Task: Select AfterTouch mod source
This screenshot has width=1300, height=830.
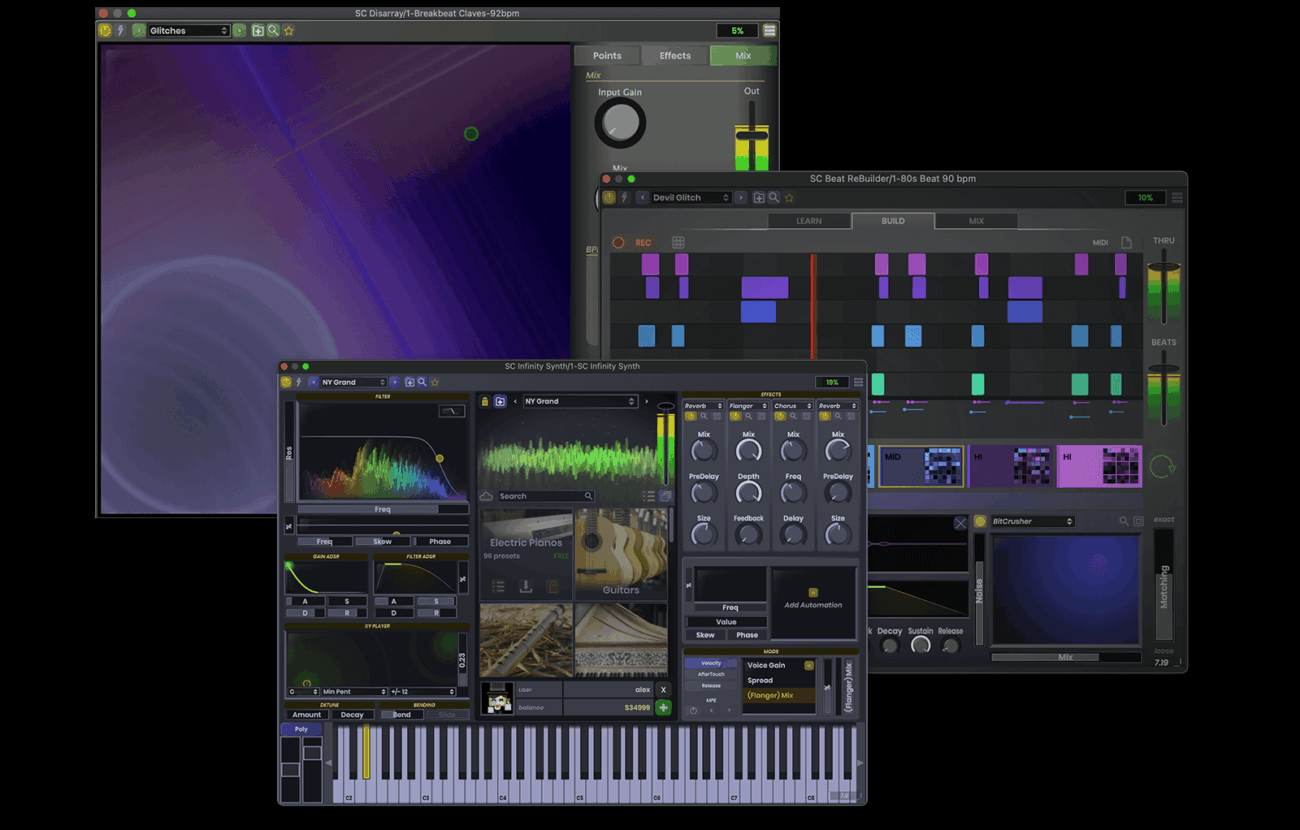Action: click(x=711, y=674)
